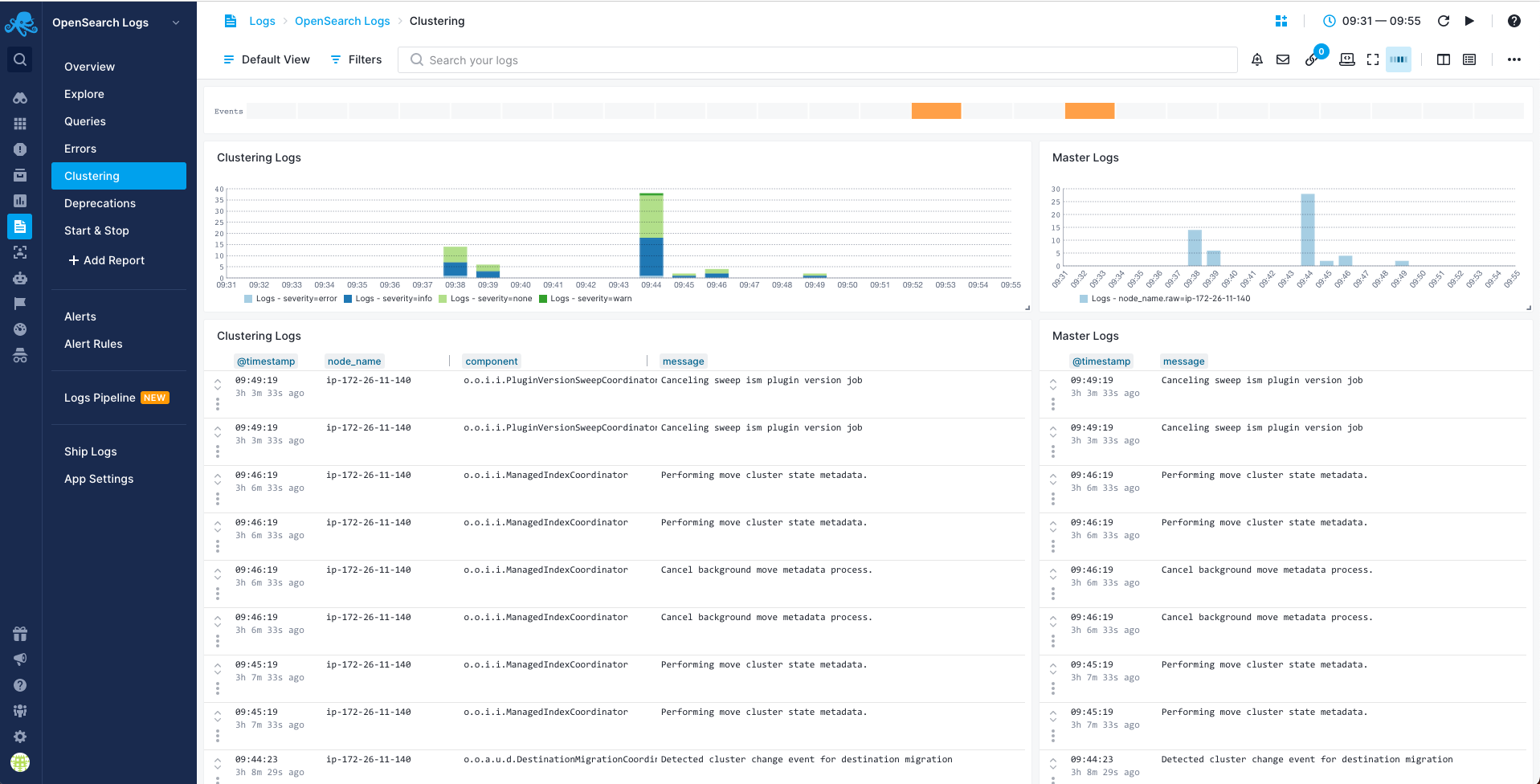Open the time range picker 09:31 — 09:55
The image size is (1540, 784).
pyautogui.click(x=1371, y=21)
